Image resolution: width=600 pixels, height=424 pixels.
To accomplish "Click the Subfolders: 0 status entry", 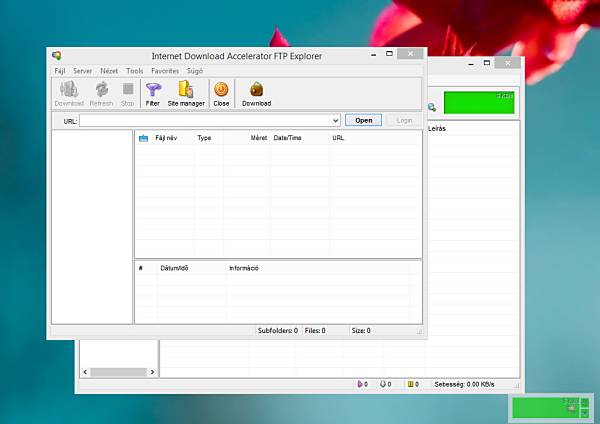I will tap(278, 331).
